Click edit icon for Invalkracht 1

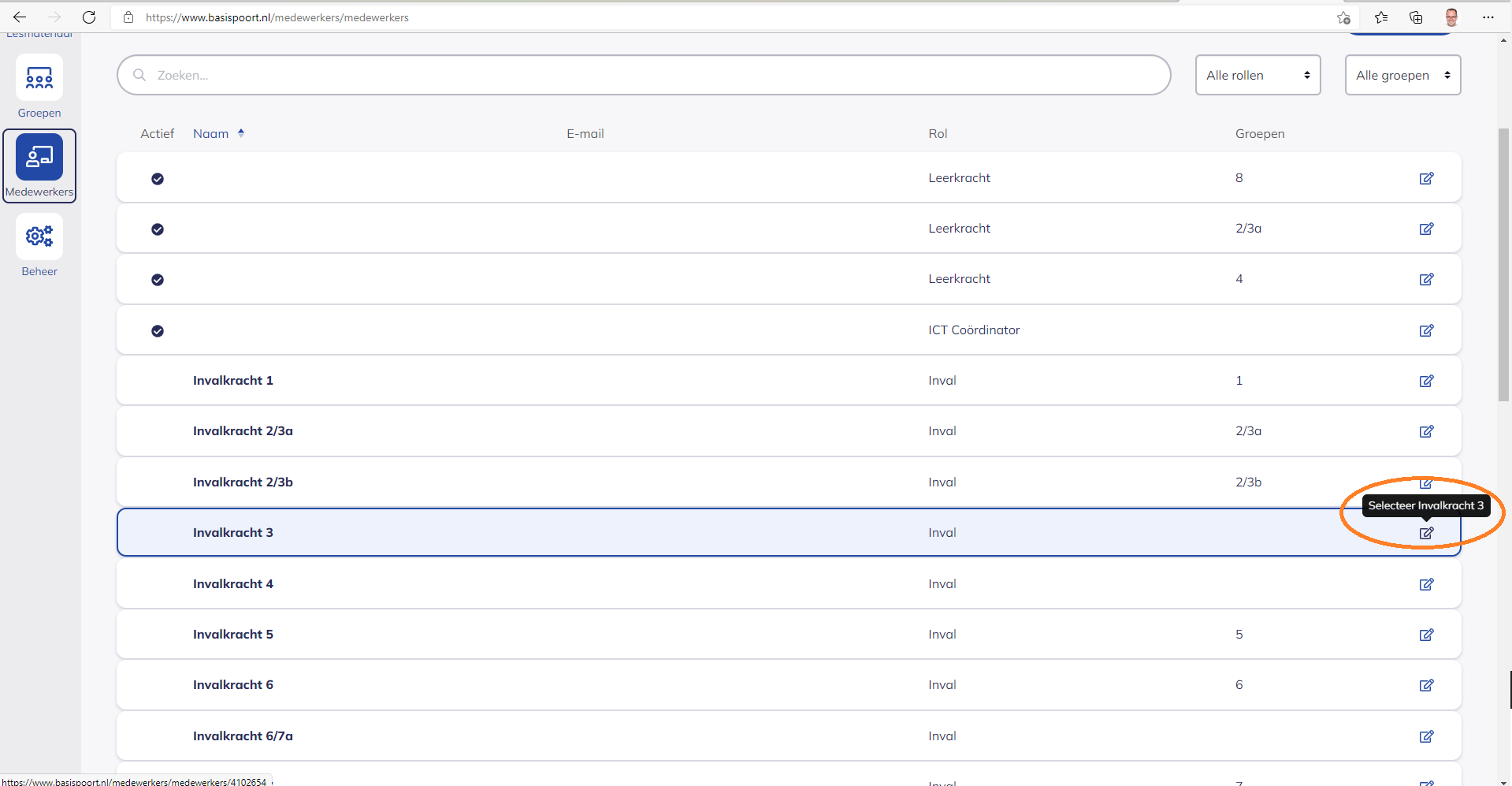[x=1426, y=381]
